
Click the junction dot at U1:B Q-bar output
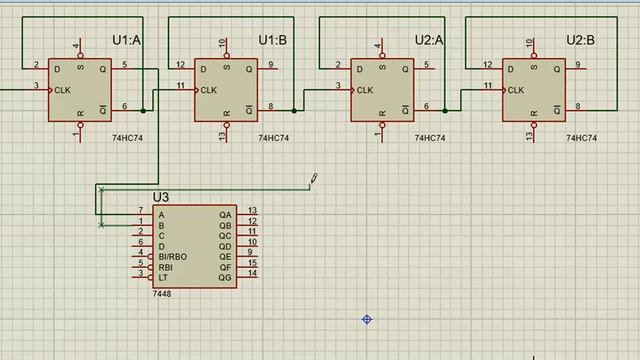pyautogui.click(x=294, y=111)
